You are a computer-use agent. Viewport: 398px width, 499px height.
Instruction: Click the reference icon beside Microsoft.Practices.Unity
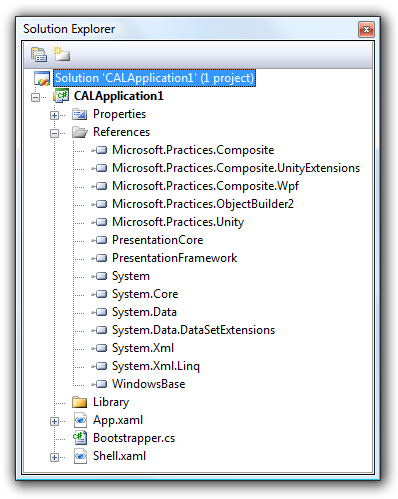[99, 222]
